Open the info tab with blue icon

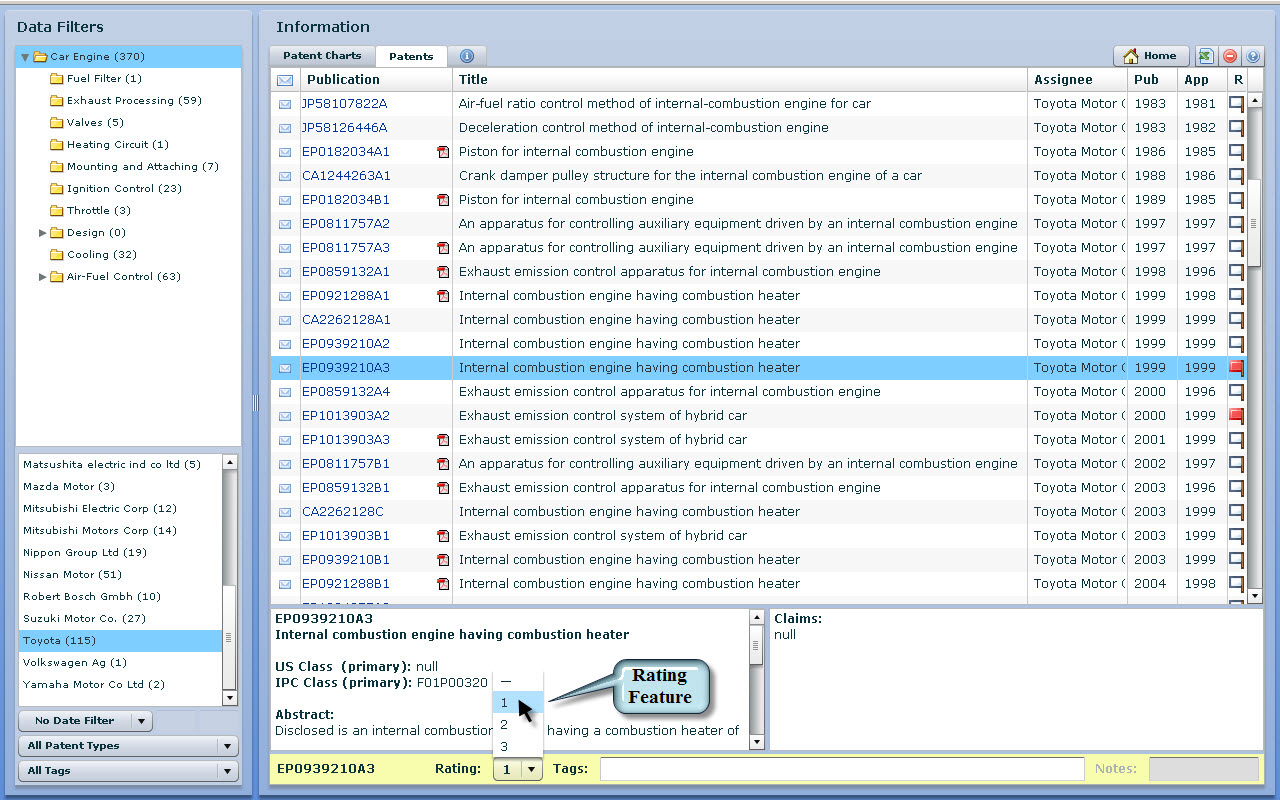(466, 56)
